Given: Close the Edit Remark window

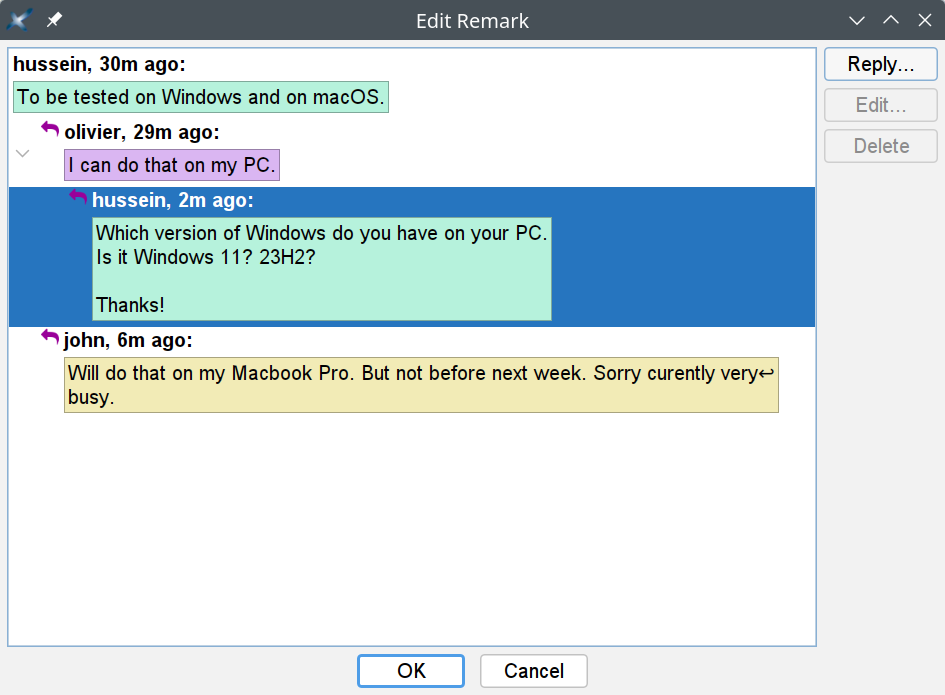Looking at the screenshot, I should point(925,20).
